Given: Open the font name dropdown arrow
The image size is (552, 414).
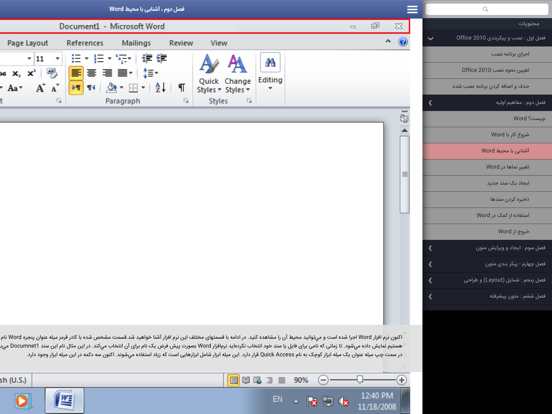Looking at the screenshot, I should pos(29,58).
